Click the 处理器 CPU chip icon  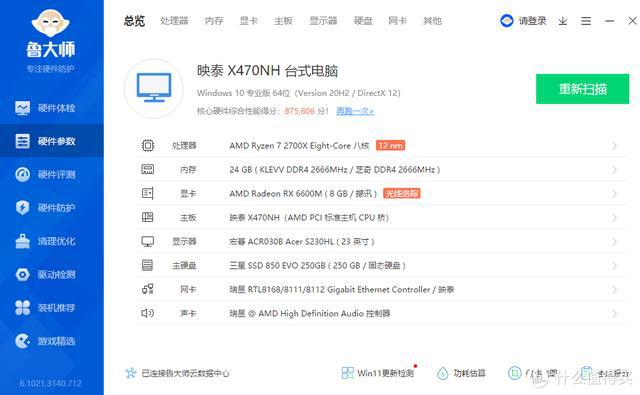point(148,145)
